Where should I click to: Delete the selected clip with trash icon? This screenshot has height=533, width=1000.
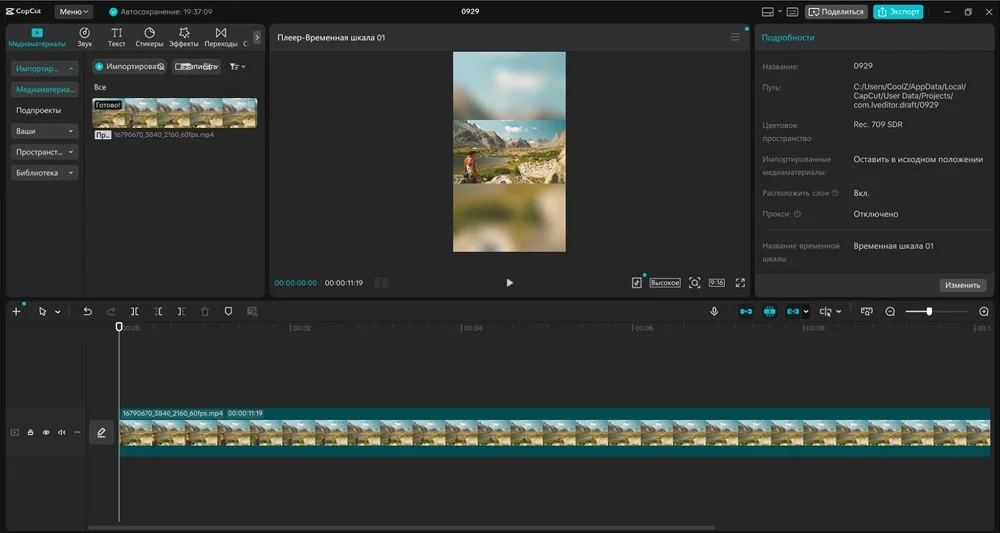click(205, 311)
